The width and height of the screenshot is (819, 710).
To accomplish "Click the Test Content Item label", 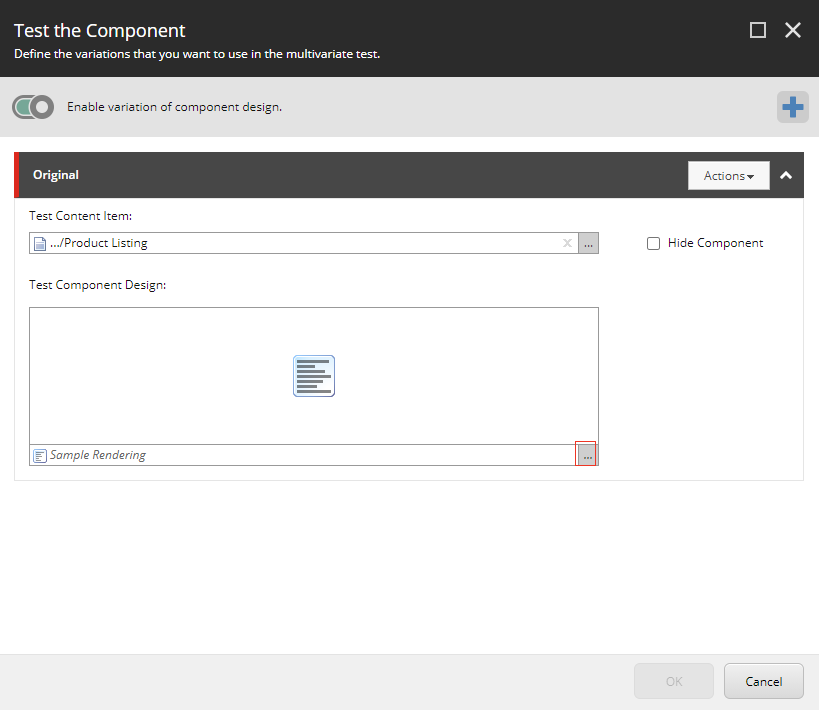I will [80, 216].
